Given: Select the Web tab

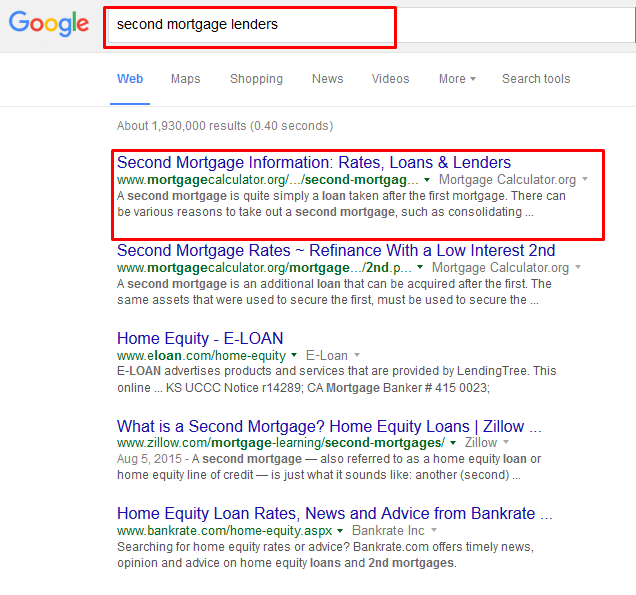Looking at the screenshot, I should pyautogui.click(x=130, y=79).
